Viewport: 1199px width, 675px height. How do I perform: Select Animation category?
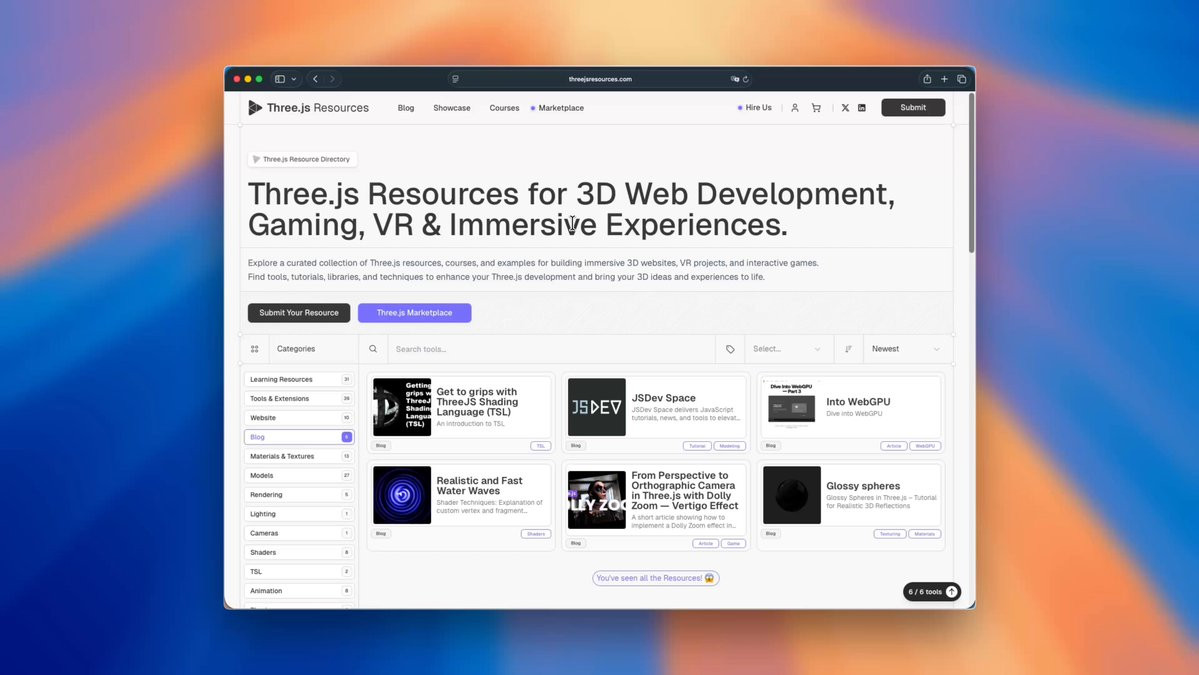click(x=299, y=591)
